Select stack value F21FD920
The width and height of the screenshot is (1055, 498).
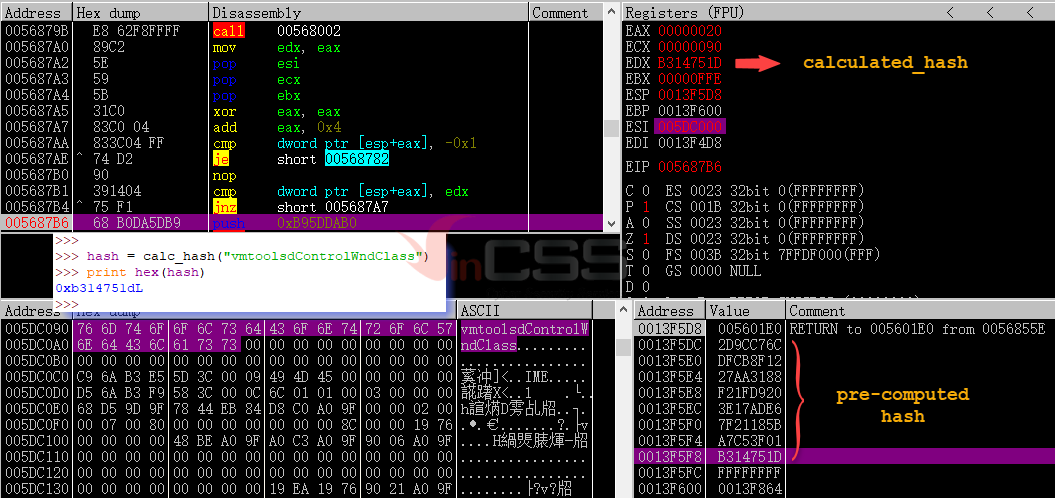coord(749,392)
